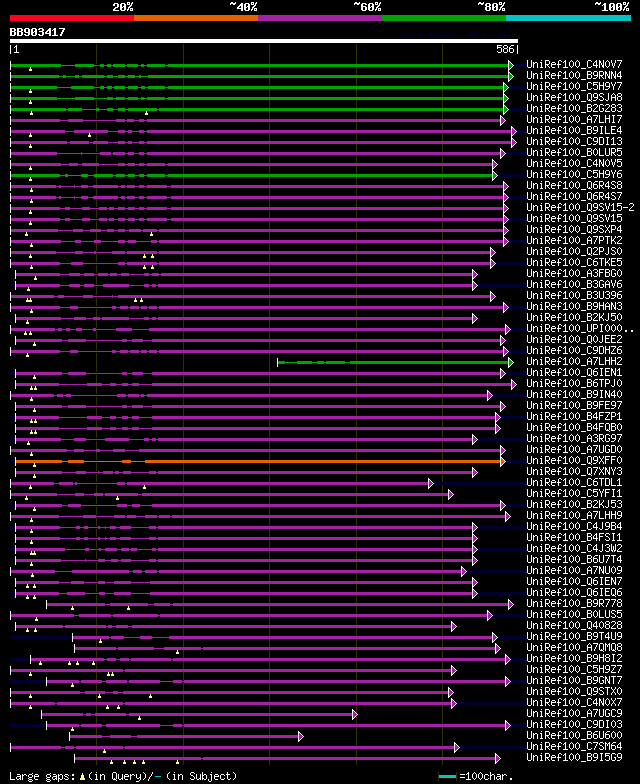Image resolution: width=640 pixels, height=784 pixels.
Task: Click the arrowhead ending the A7NU09 alignment
Action: 464,572
